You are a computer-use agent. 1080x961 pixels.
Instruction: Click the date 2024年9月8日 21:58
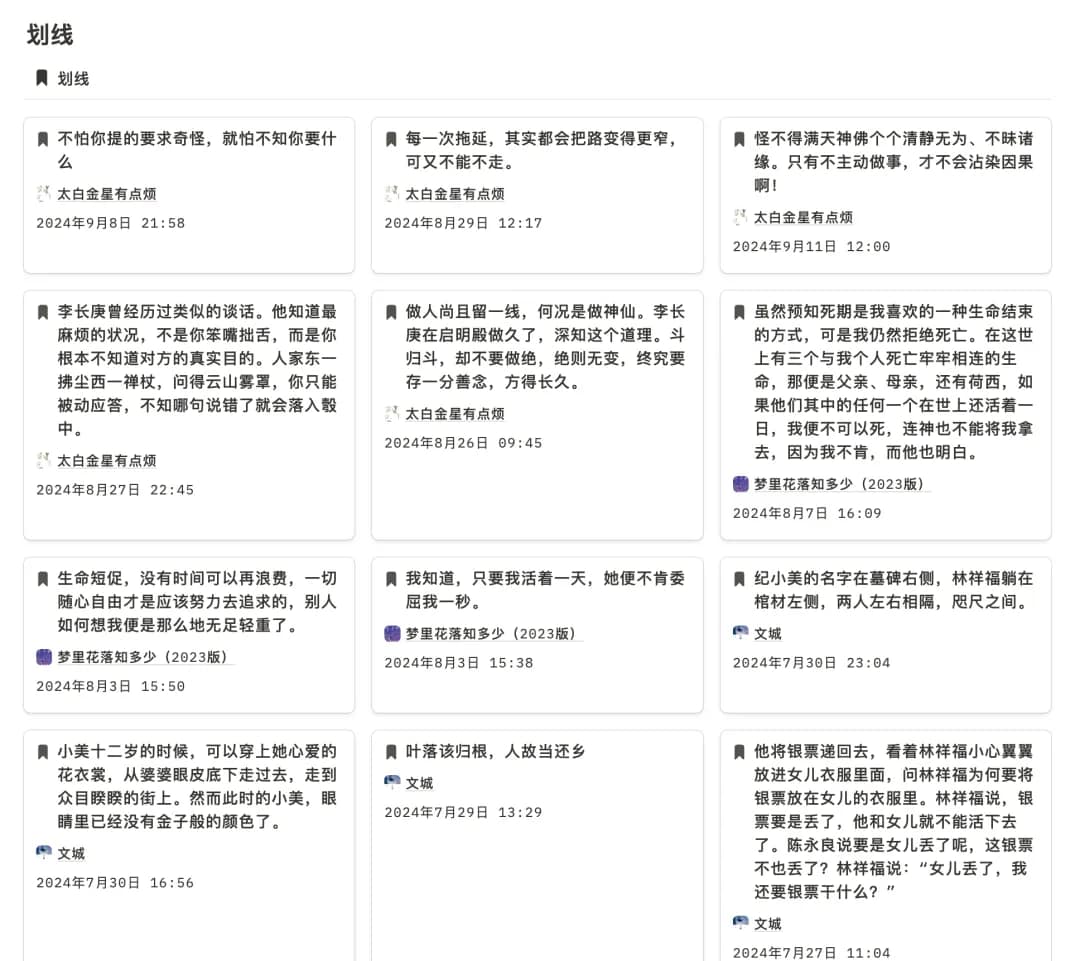click(x=110, y=223)
